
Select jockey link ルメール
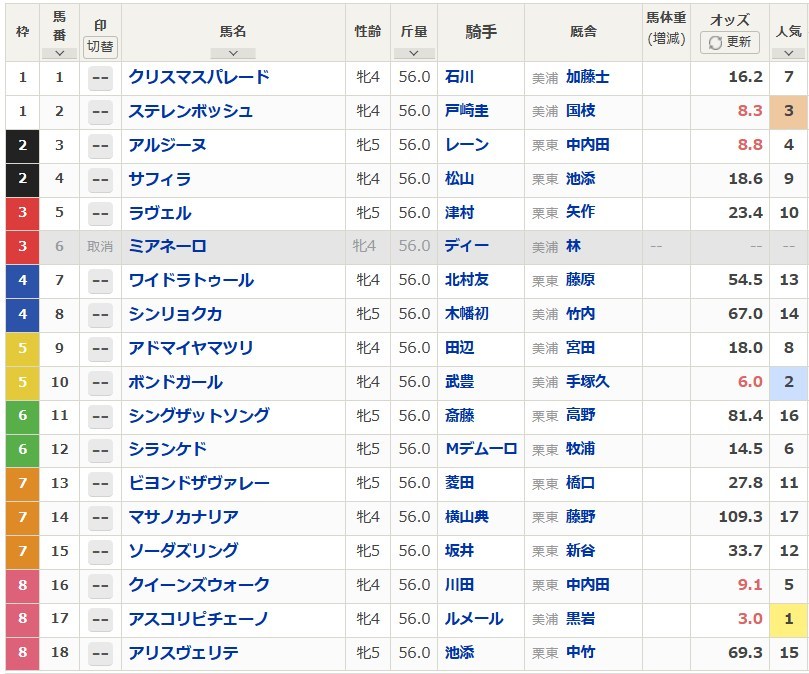[474, 619]
